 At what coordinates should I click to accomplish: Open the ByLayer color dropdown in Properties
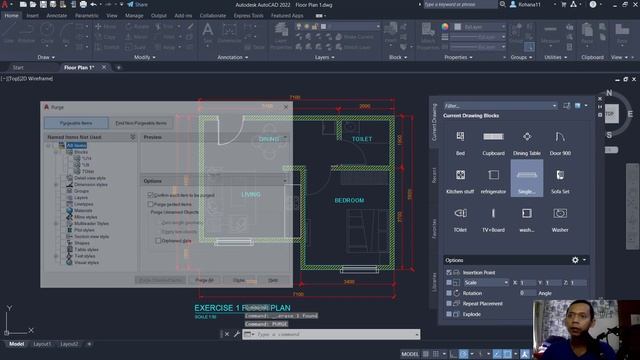click(x=480, y=27)
